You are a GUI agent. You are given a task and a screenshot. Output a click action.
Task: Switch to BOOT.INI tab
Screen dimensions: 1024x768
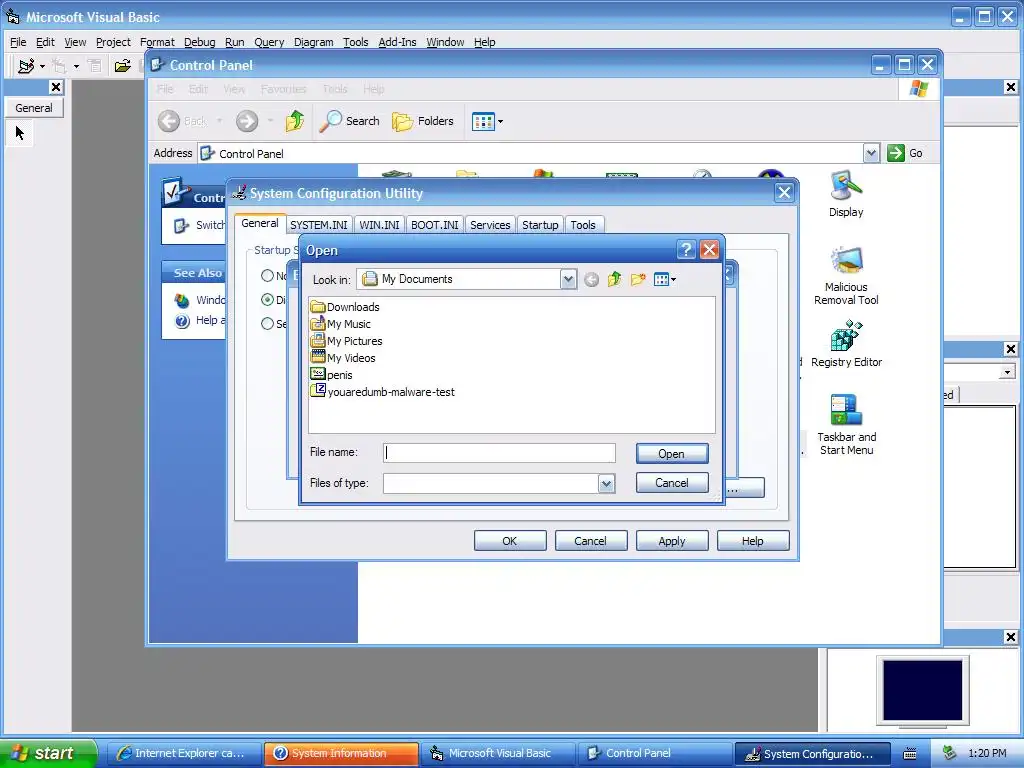pyautogui.click(x=434, y=225)
